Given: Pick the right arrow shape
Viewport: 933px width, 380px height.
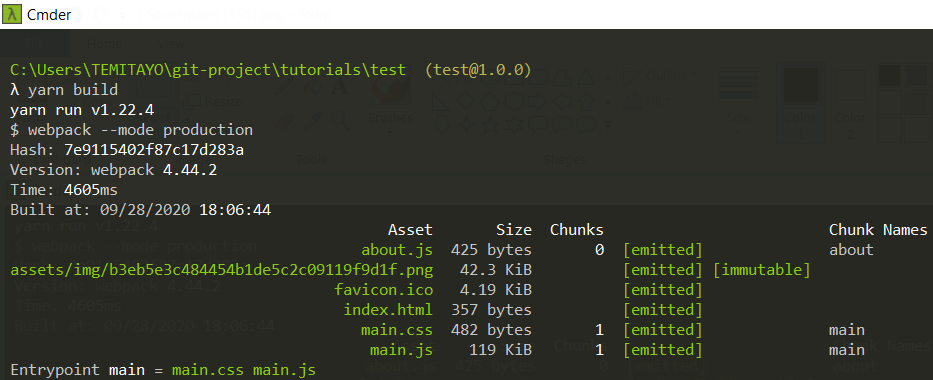Looking at the screenshot, I should 538,101.
